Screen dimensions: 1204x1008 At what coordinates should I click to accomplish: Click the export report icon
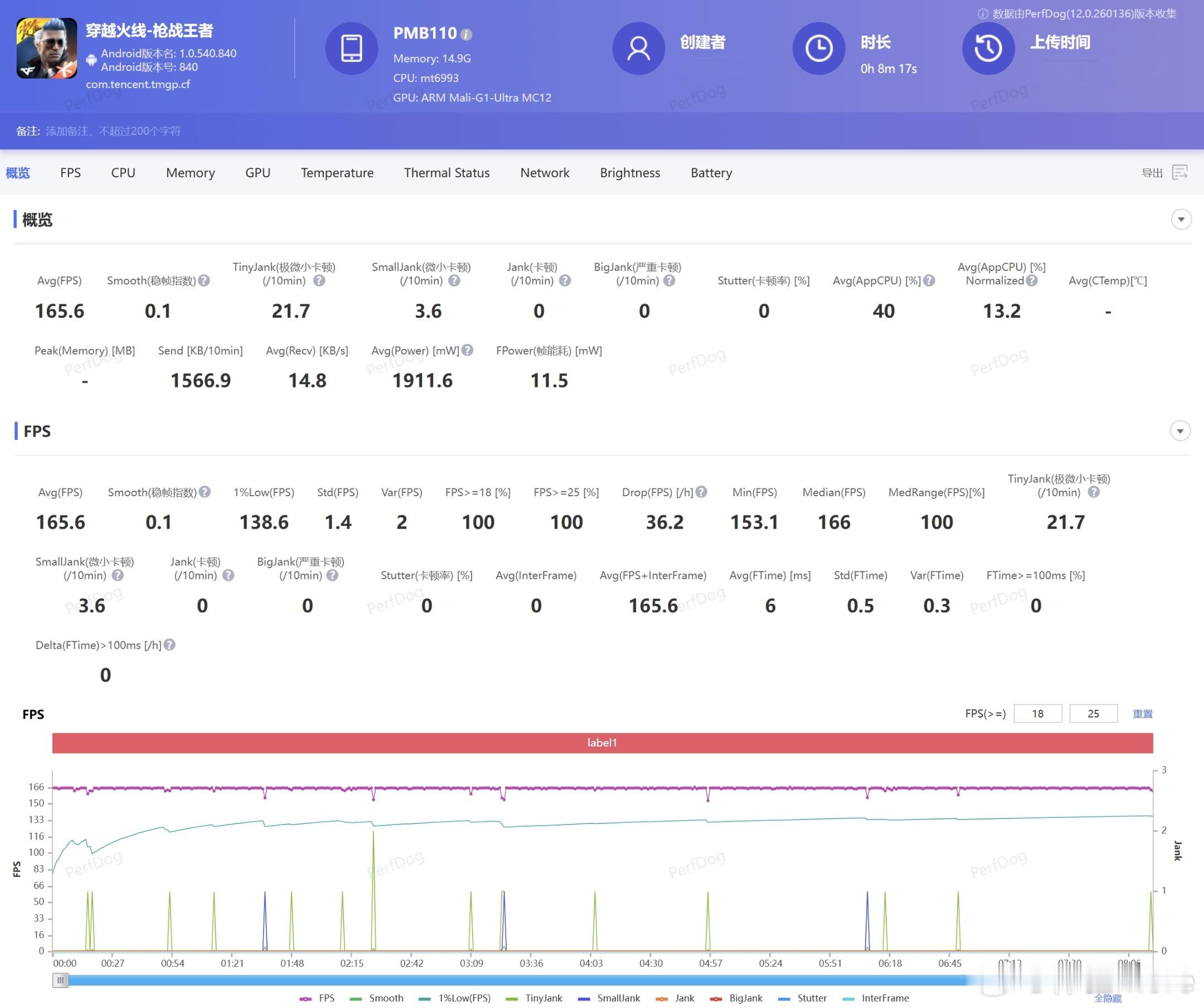[1180, 172]
